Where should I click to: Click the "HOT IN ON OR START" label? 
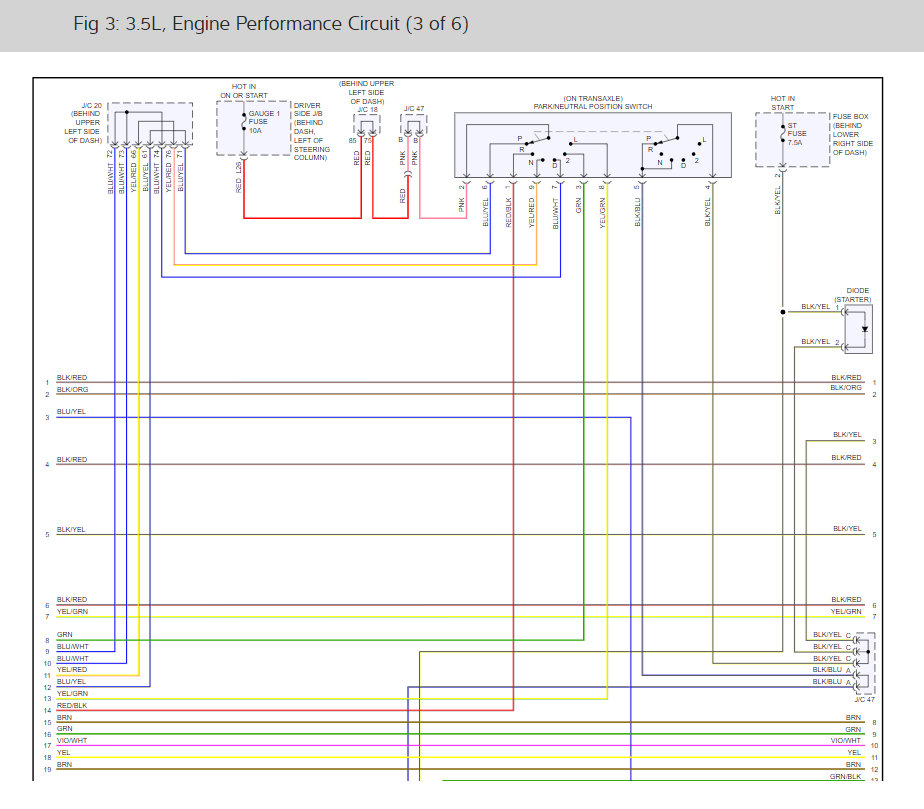[244, 91]
